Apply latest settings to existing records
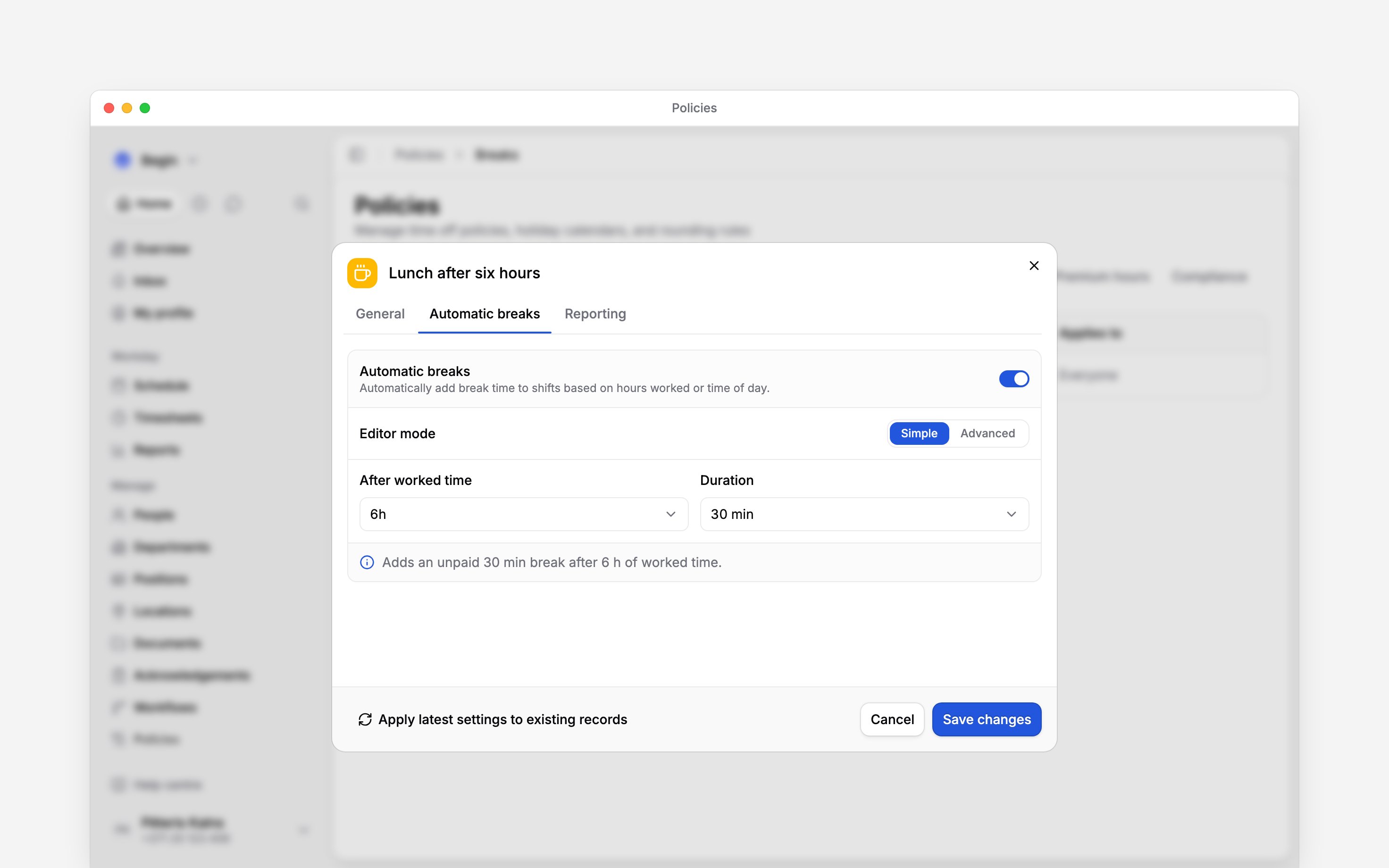The image size is (1389, 868). click(x=493, y=719)
